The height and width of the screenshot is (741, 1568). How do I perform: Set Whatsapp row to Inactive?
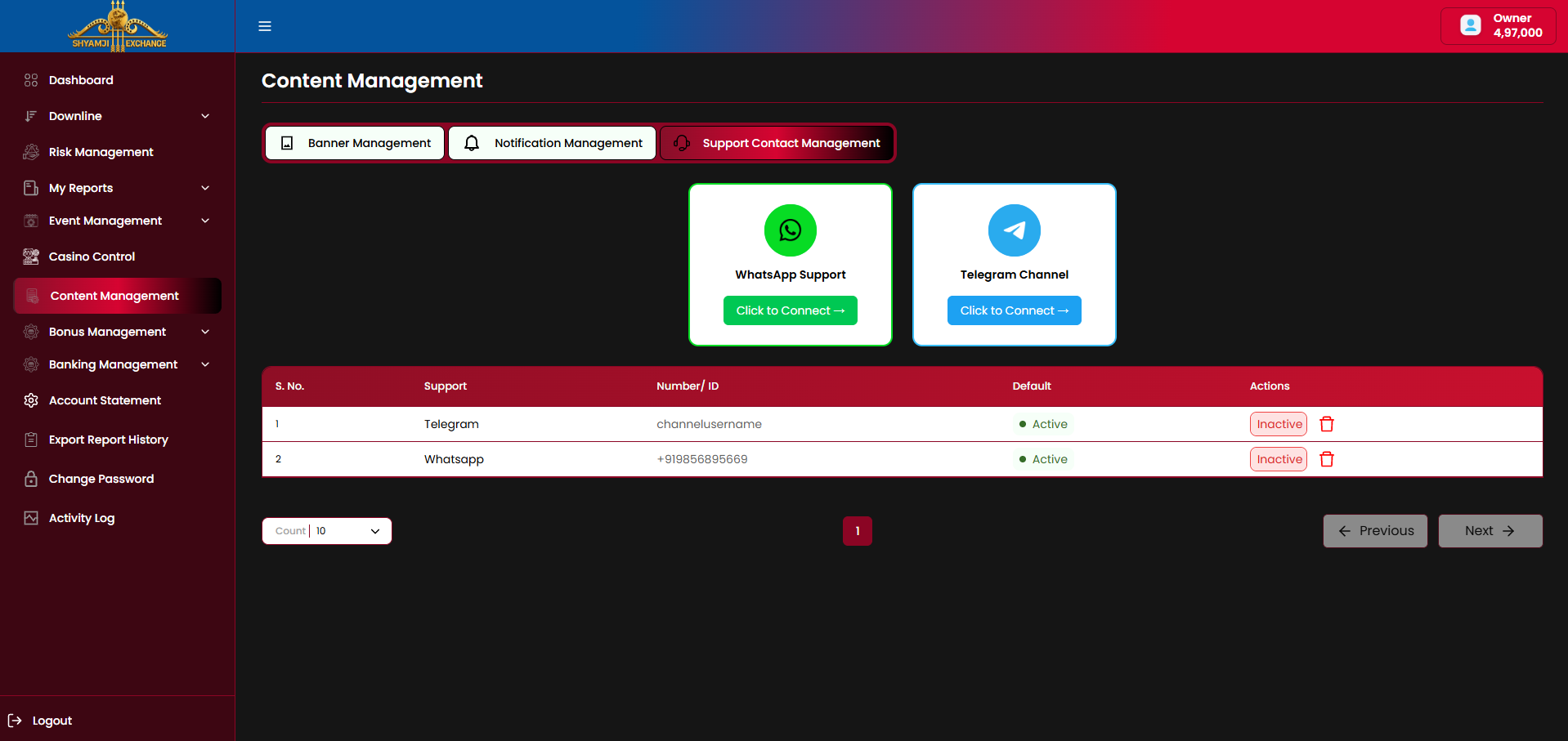click(x=1279, y=459)
